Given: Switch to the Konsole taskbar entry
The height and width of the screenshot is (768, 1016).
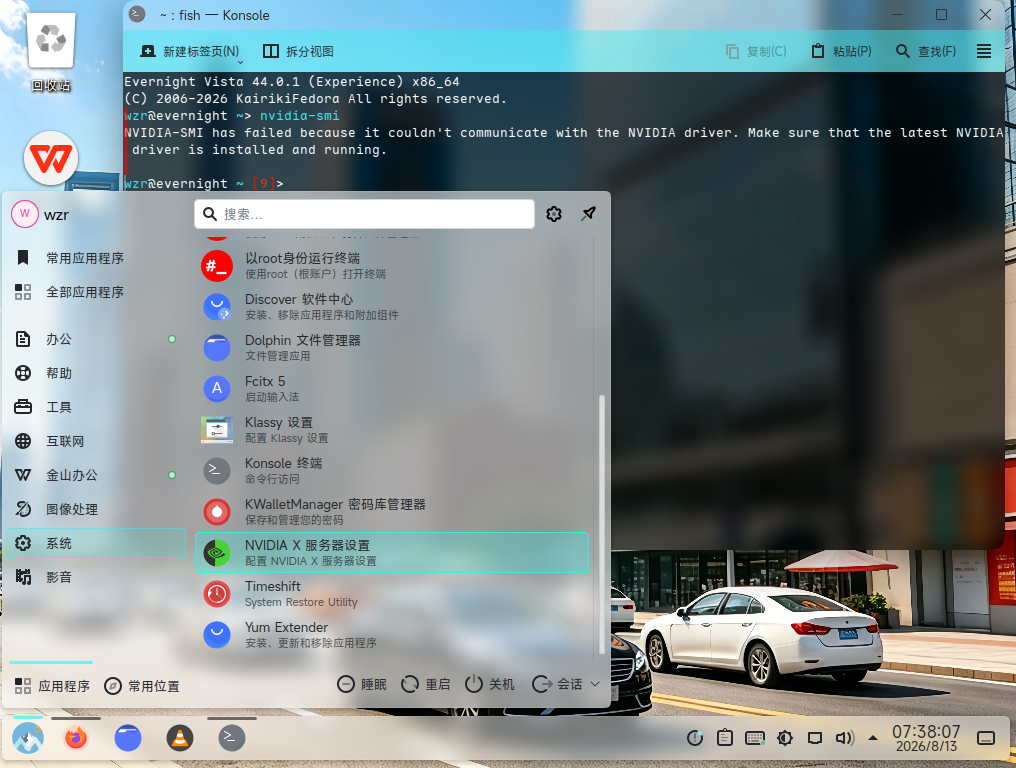Looking at the screenshot, I should (231, 738).
